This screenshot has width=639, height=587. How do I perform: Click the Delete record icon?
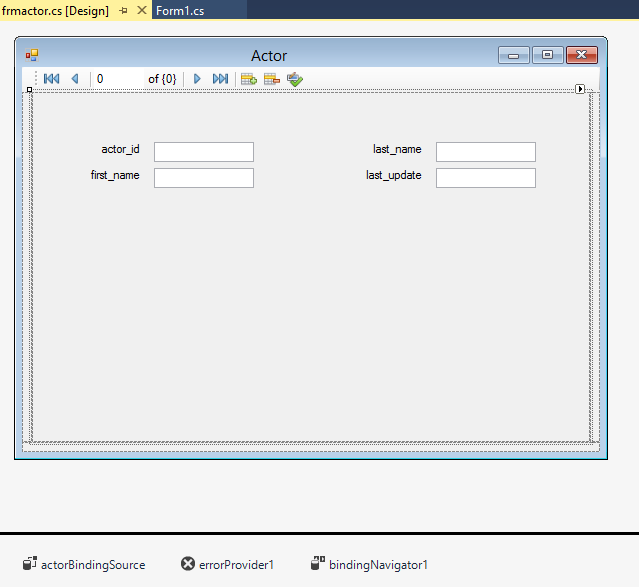coord(272,79)
